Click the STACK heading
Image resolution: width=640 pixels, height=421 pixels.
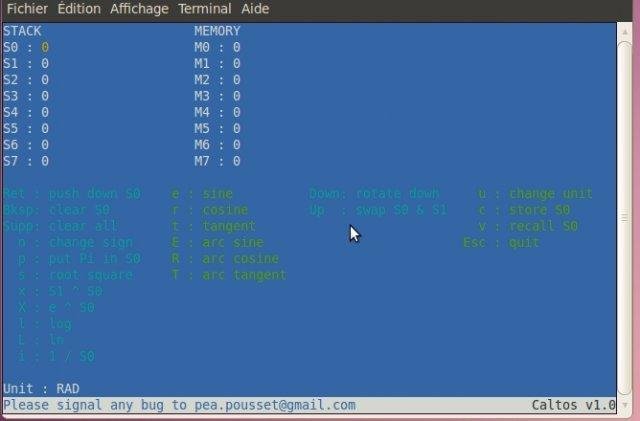[22, 31]
